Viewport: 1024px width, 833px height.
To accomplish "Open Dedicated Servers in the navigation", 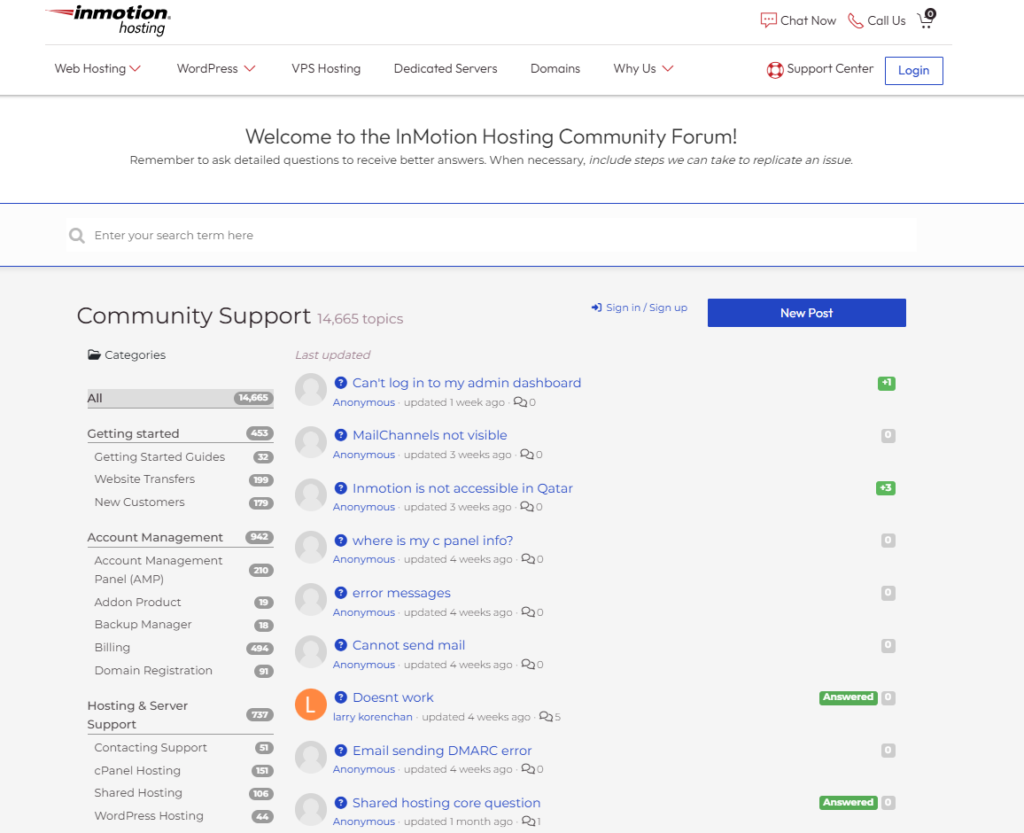I will 445,69.
